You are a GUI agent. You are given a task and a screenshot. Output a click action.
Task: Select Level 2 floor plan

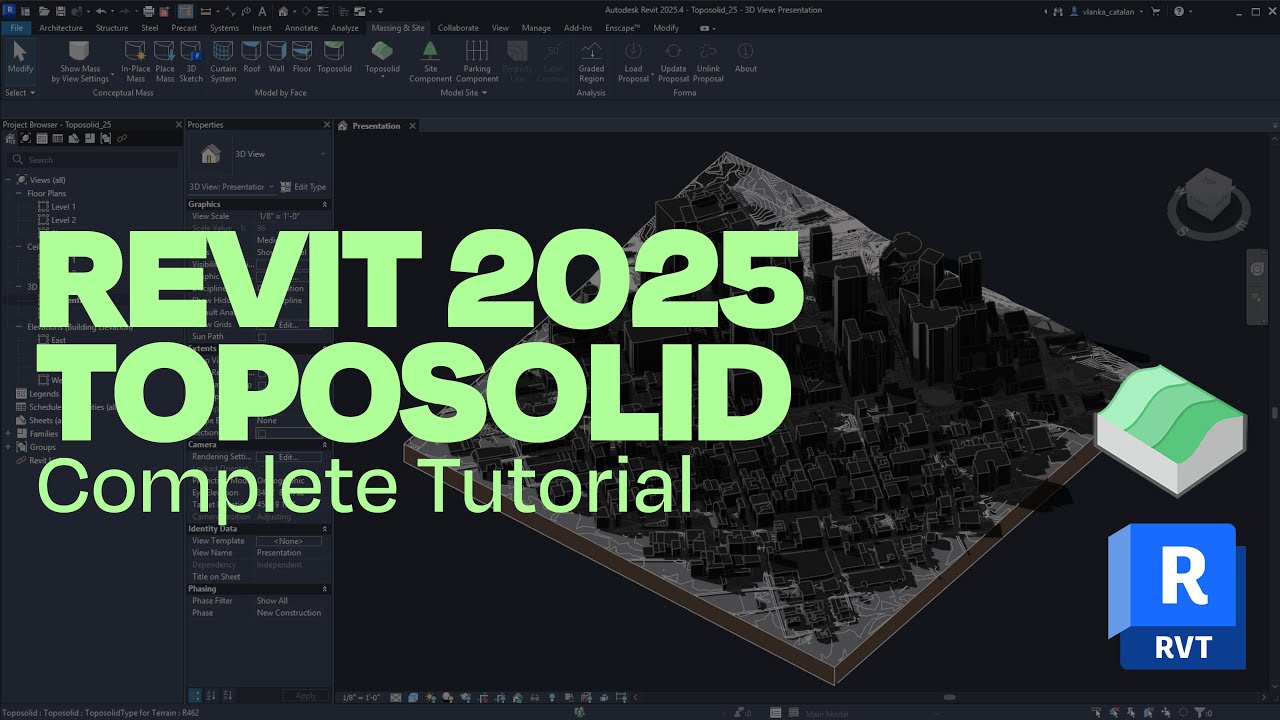tap(63, 220)
